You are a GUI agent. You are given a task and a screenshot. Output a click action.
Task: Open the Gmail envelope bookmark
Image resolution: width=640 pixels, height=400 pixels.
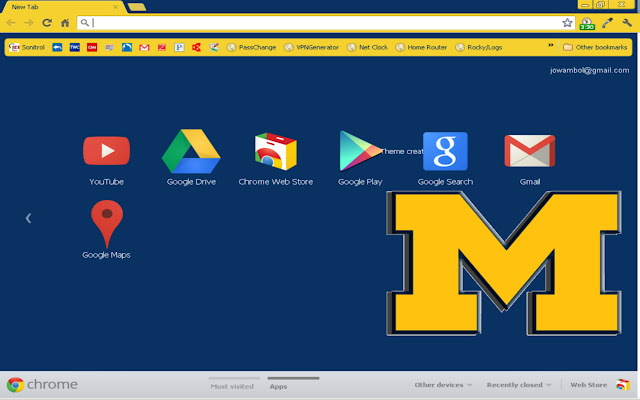pos(144,47)
